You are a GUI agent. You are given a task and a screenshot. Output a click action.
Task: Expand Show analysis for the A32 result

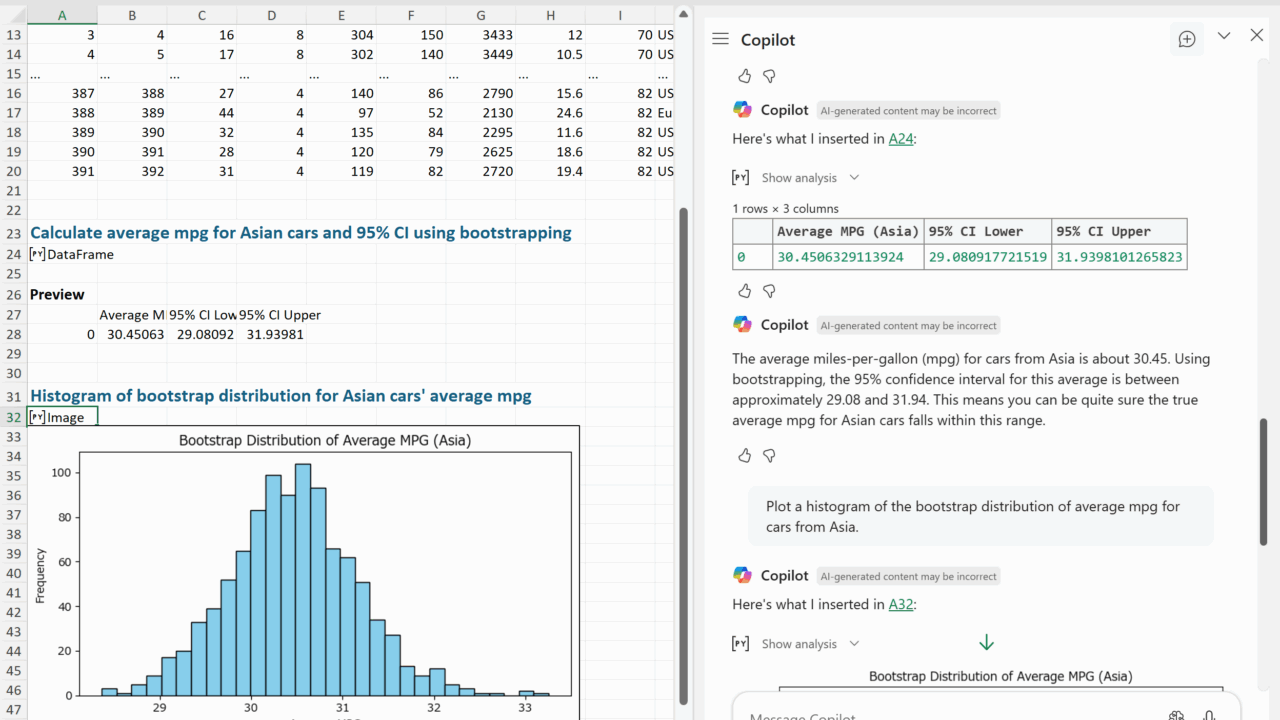[798, 644]
